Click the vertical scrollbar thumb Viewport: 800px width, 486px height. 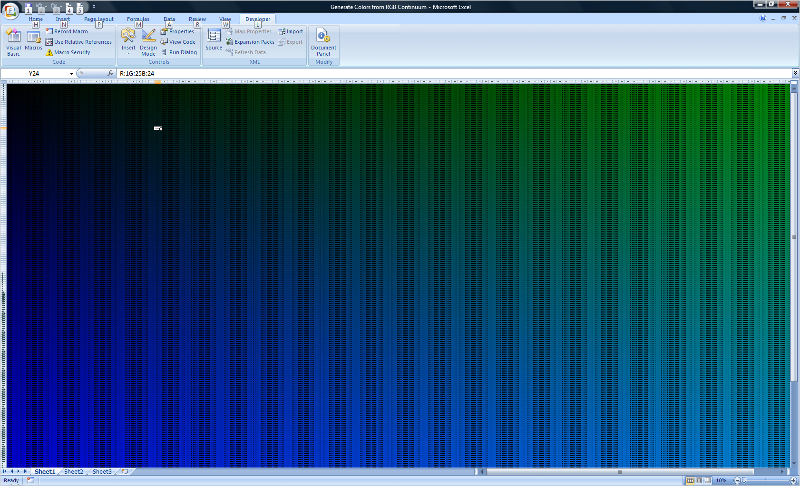tap(794, 237)
